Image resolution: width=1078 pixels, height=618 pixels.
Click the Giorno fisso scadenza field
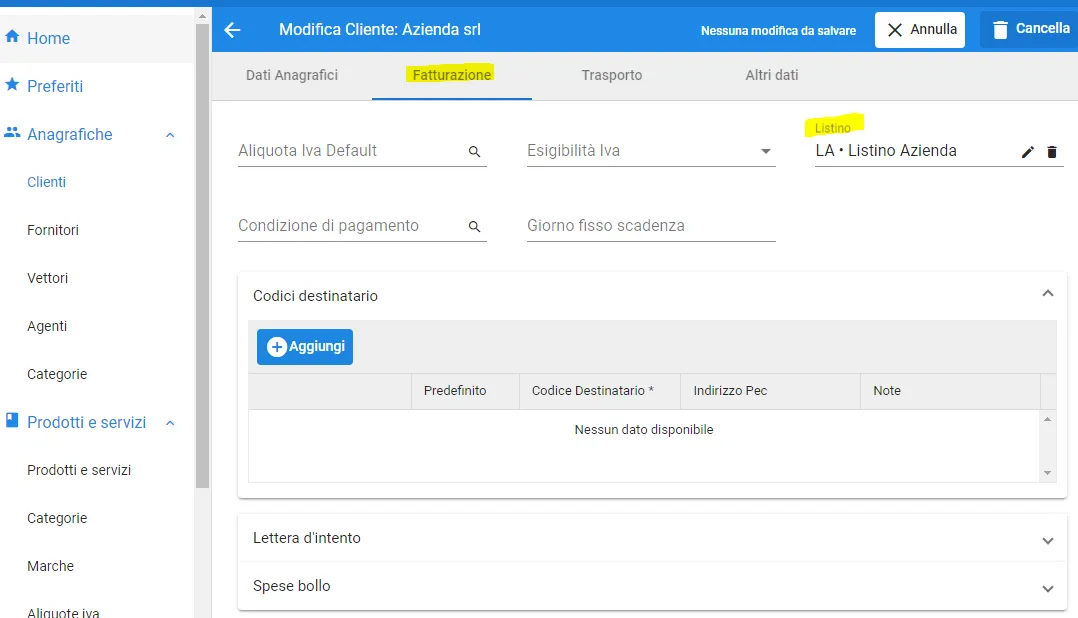click(651, 225)
